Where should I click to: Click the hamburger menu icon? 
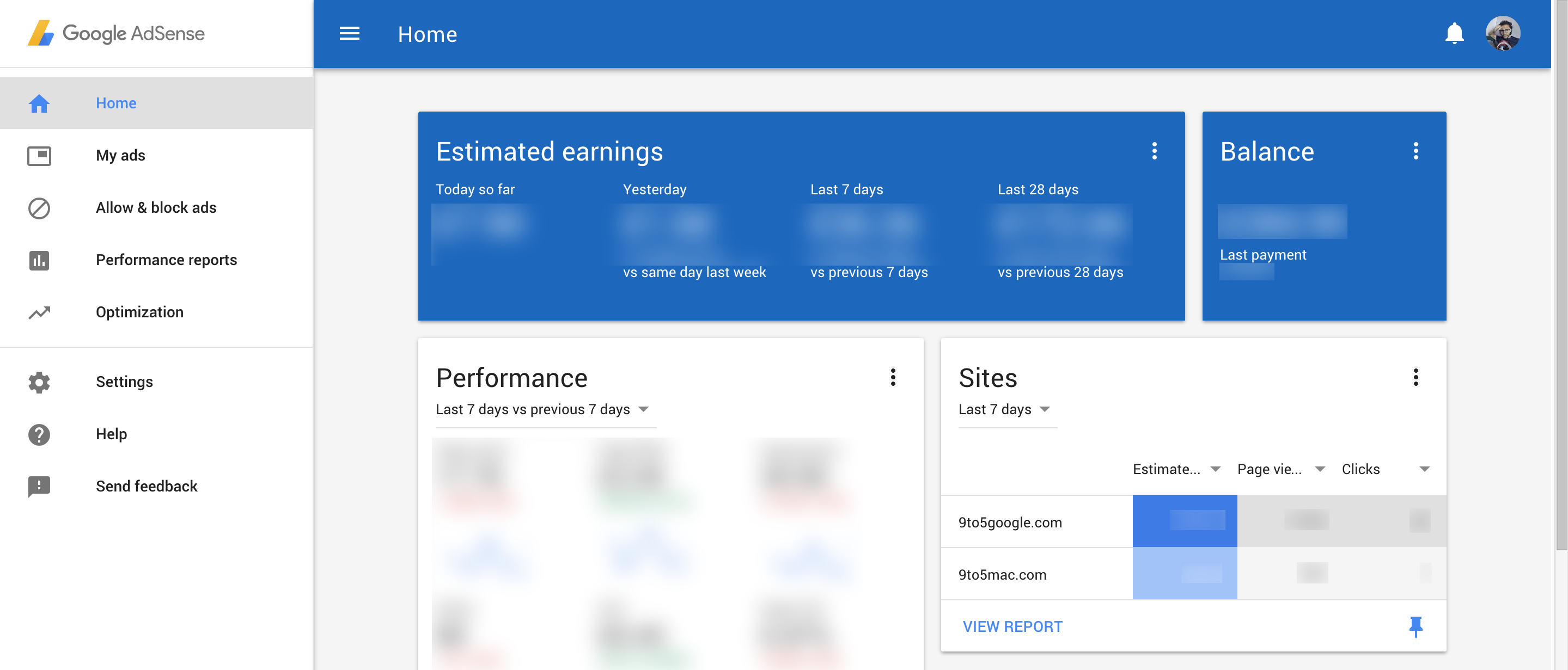[350, 34]
